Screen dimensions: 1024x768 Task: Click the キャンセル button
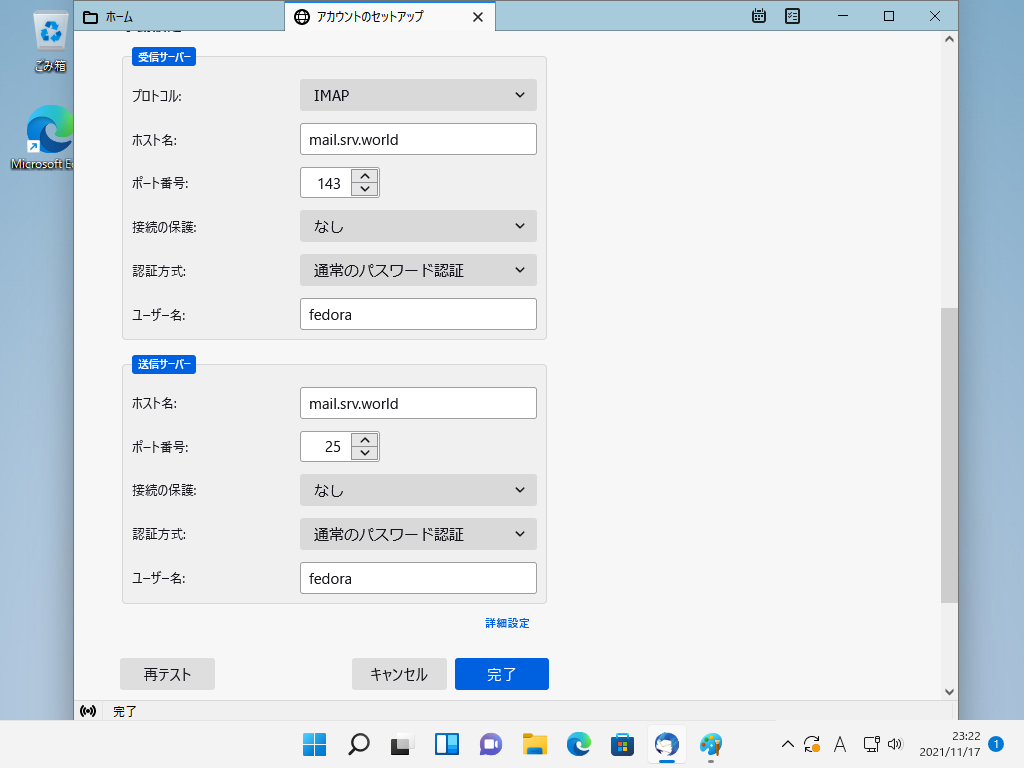click(399, 674)
